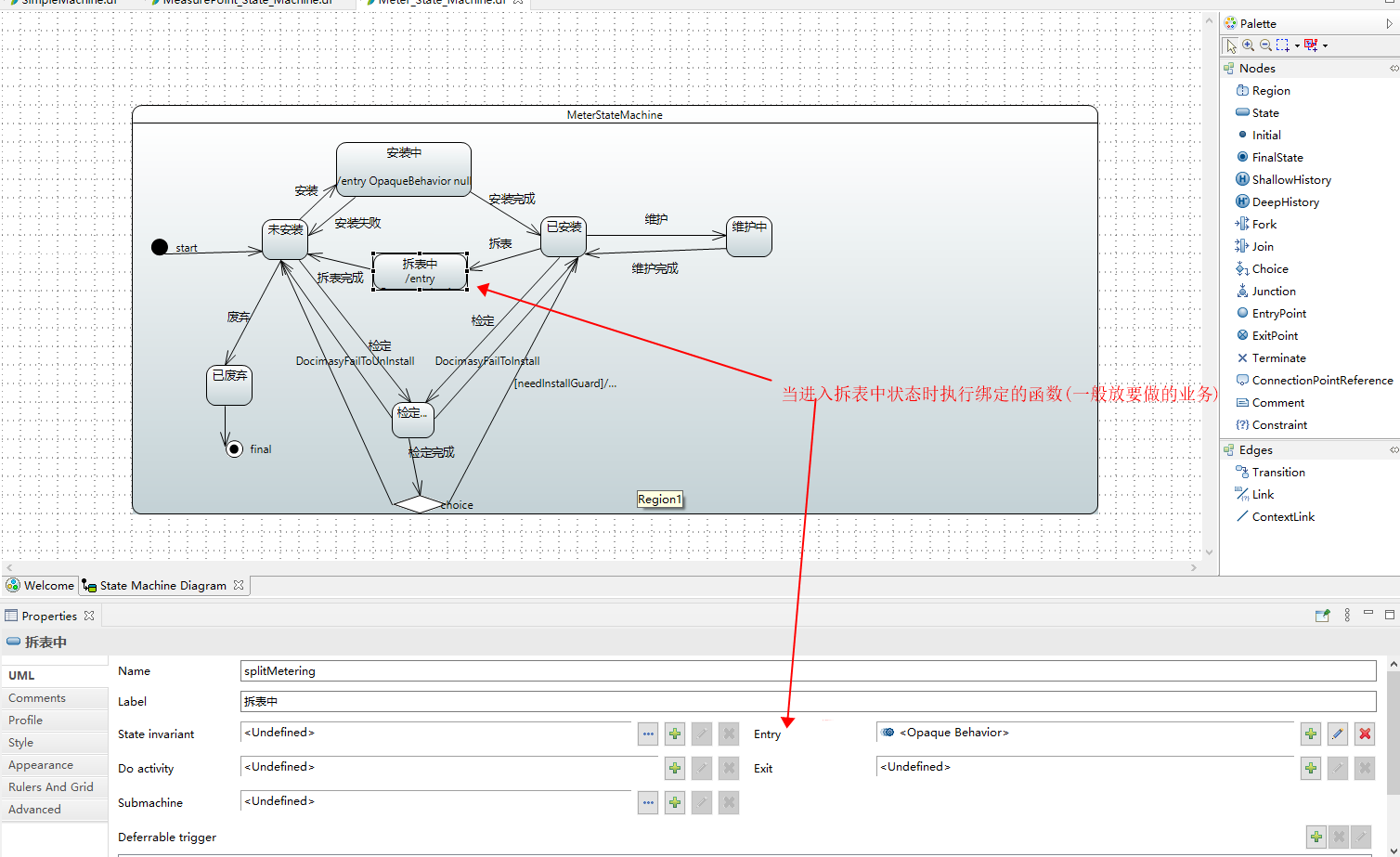
Task: Select the Terminate tool
Action: (1271, 357)
